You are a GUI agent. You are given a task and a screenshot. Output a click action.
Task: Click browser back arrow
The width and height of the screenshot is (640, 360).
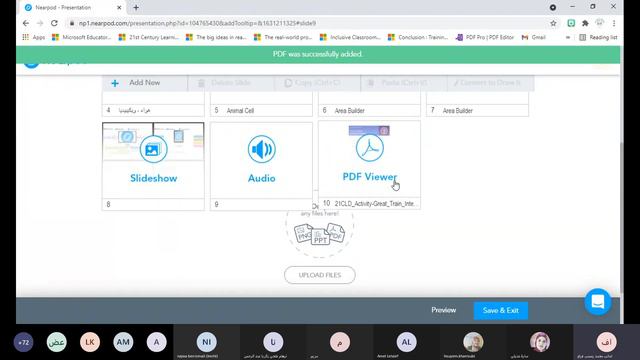(26, 23)
